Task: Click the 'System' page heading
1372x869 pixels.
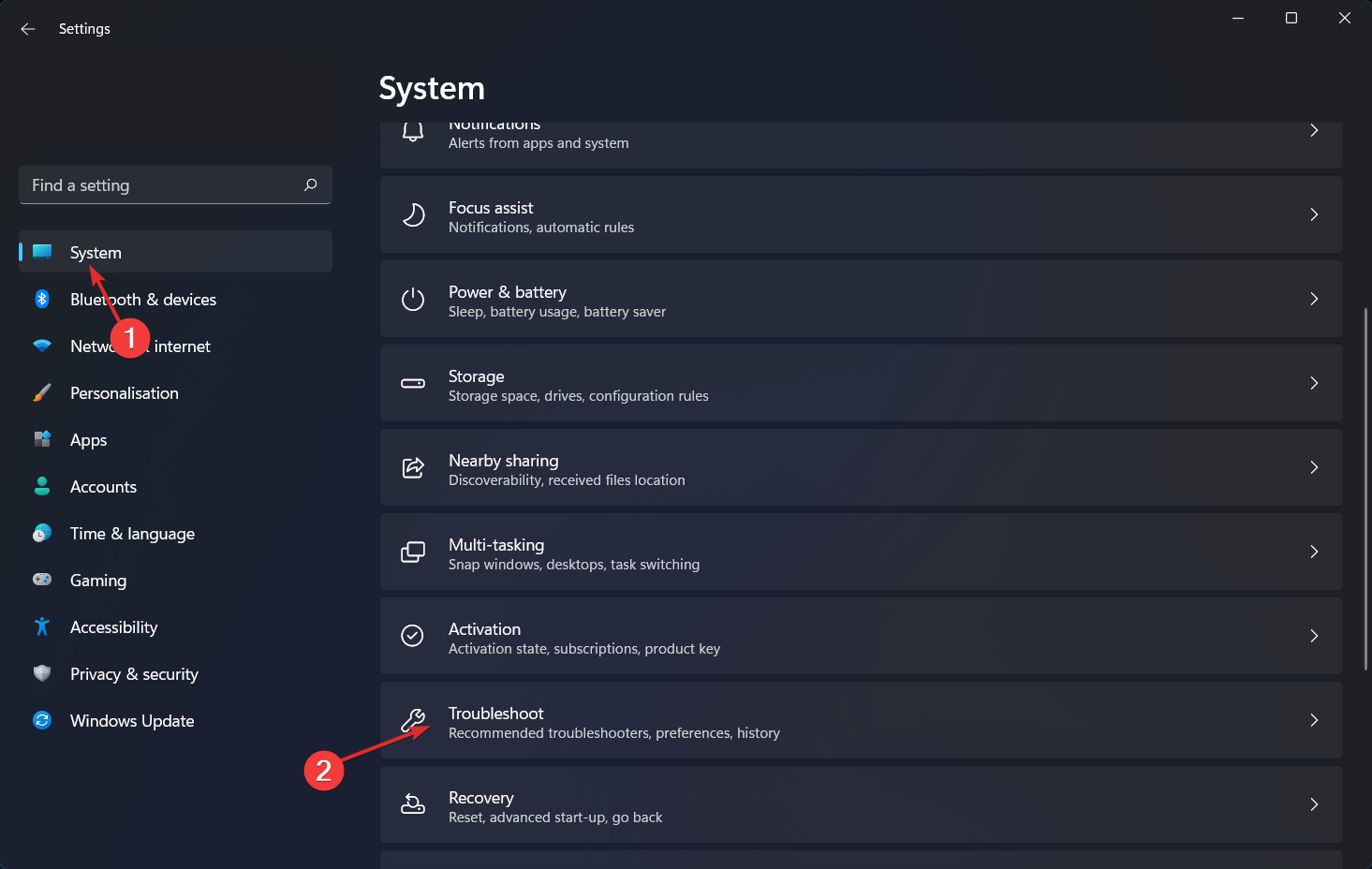Action: [432, 88]
